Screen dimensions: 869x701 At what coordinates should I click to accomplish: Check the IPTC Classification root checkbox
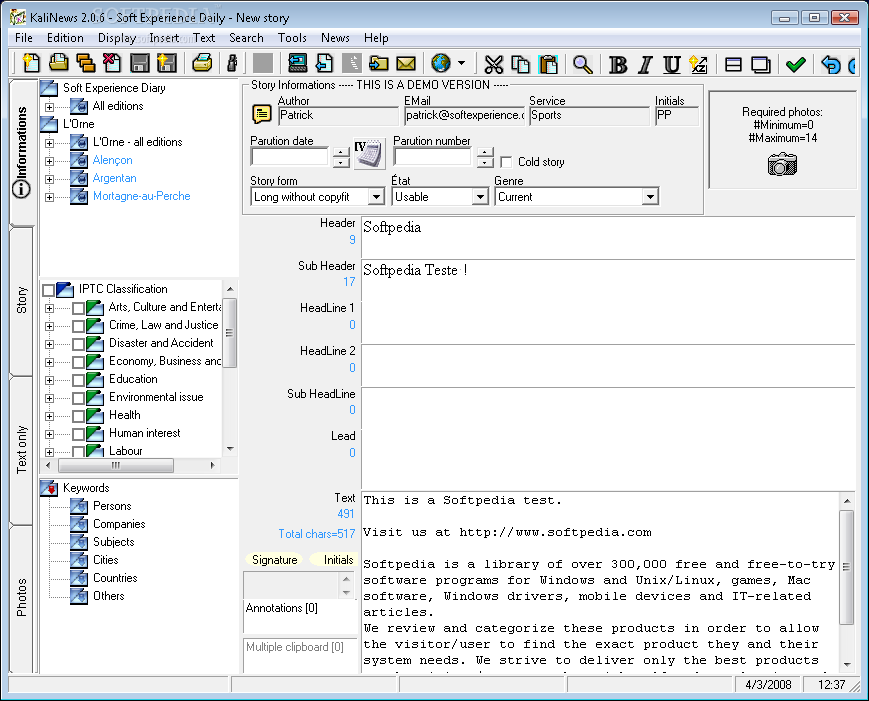(48, 290)
